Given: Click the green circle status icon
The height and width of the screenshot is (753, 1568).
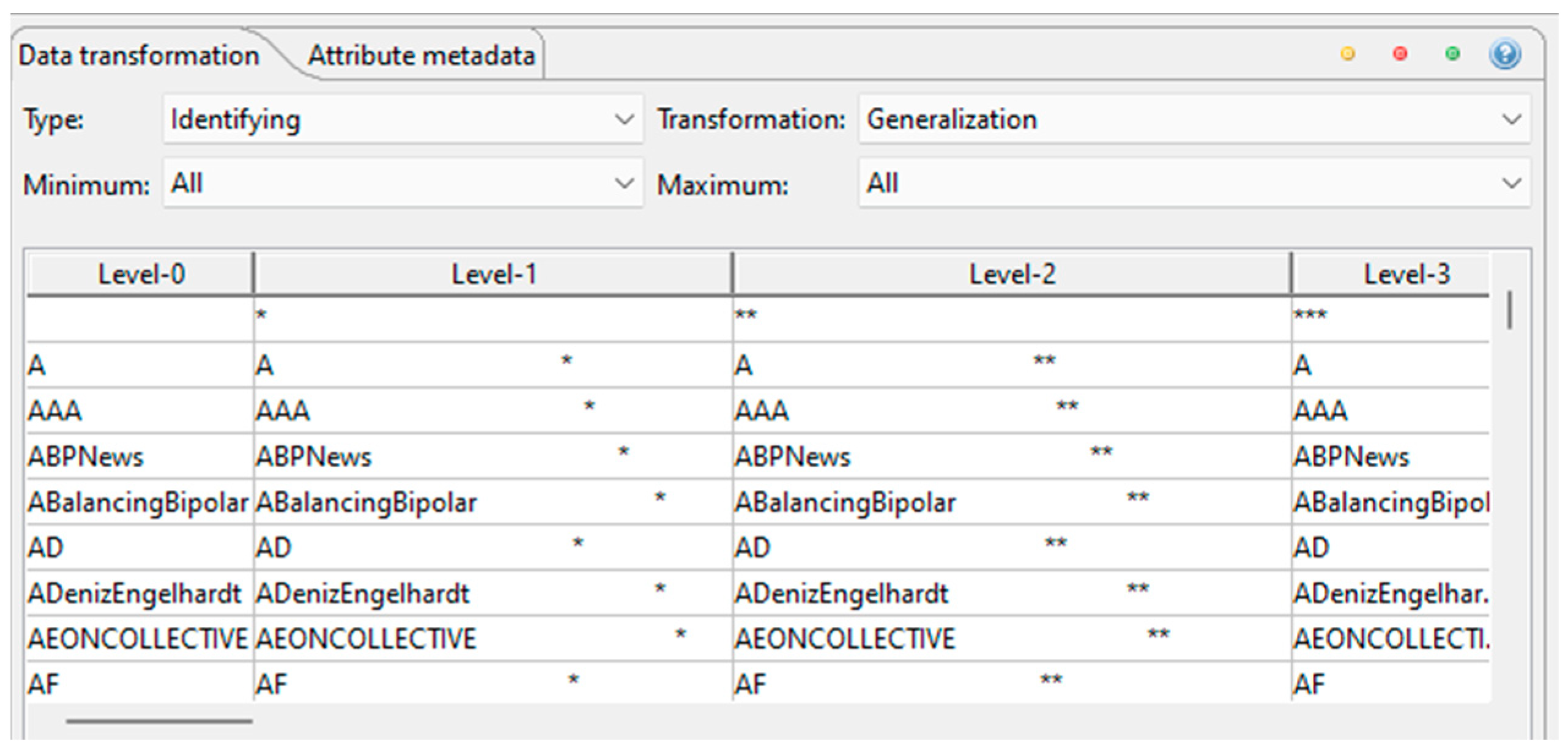Looking at the screenshot, I should (1452, 54).
